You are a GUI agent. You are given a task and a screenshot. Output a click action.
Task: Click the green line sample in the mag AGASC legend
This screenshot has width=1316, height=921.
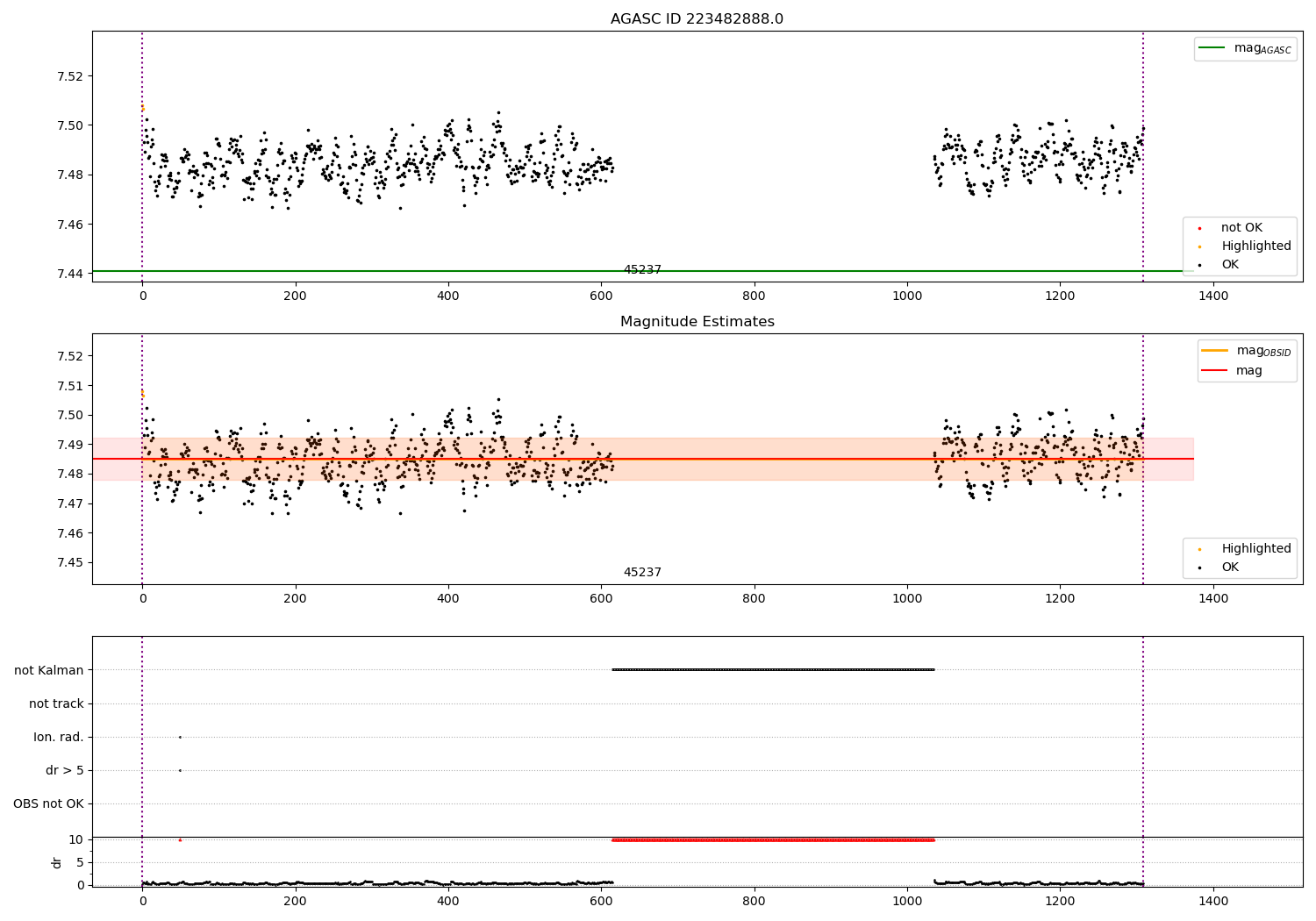(x=1212, y=48)
